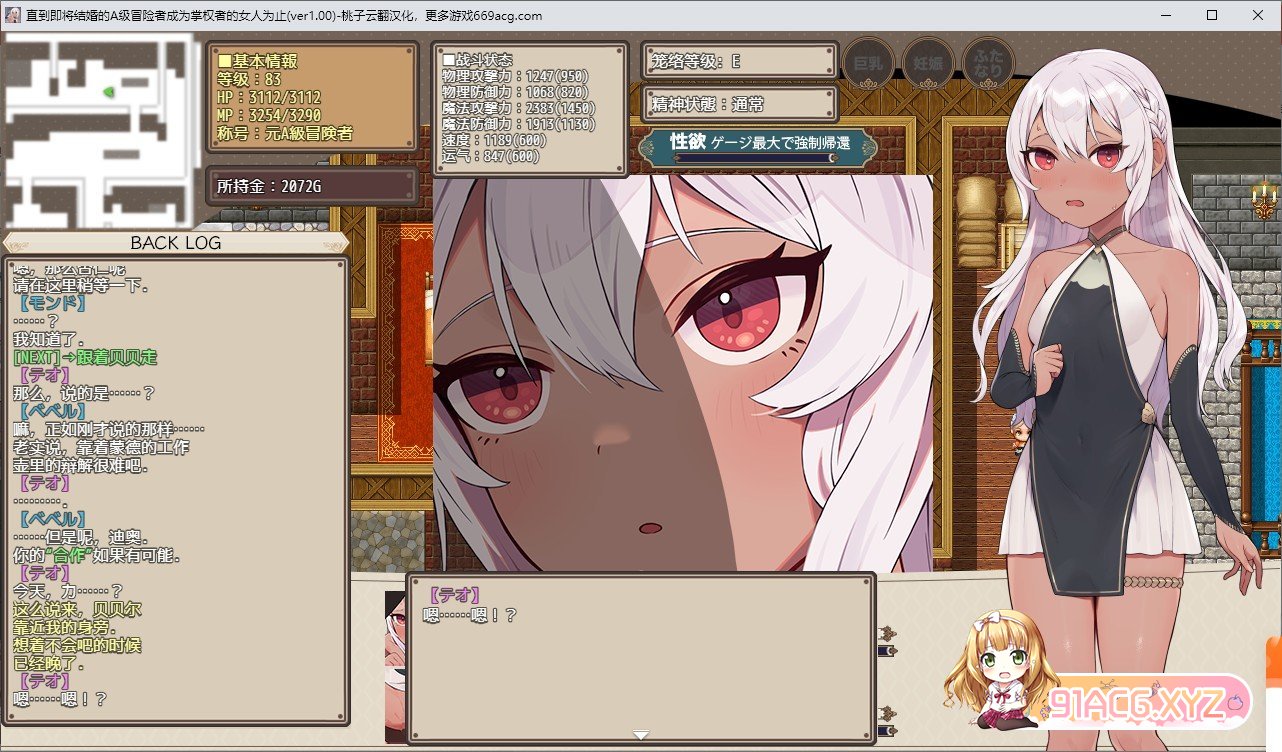Viewport: 1282px width, 752px height.
Task: Click the game icon in title bar
Action: click(x=13, y=15)
